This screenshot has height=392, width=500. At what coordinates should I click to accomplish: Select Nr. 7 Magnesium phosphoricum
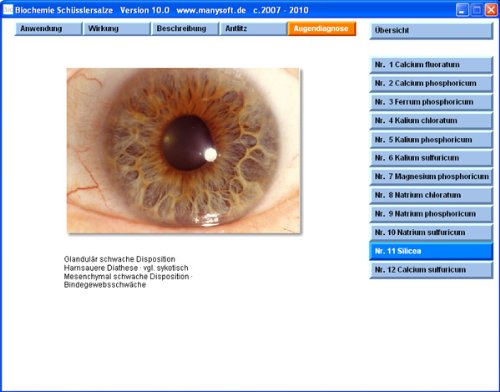[x=431, y=177]
